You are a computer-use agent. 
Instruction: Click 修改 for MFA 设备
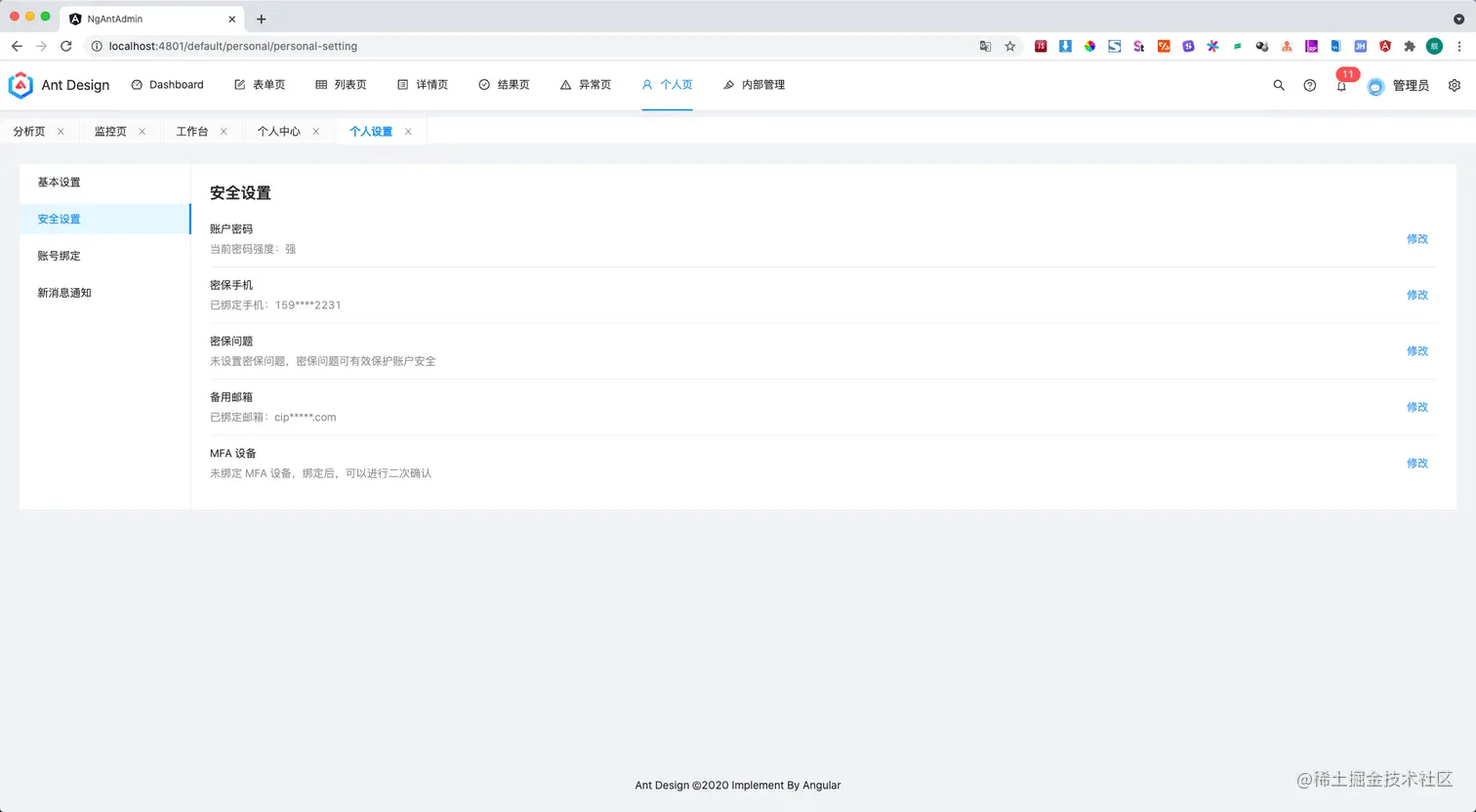(1417, 464)
